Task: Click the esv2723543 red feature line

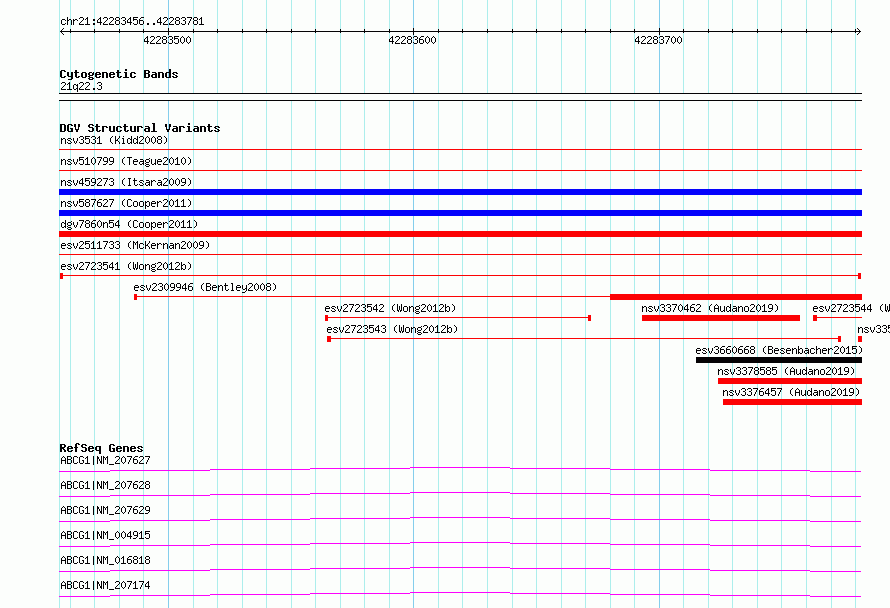Action: (584, 339)
